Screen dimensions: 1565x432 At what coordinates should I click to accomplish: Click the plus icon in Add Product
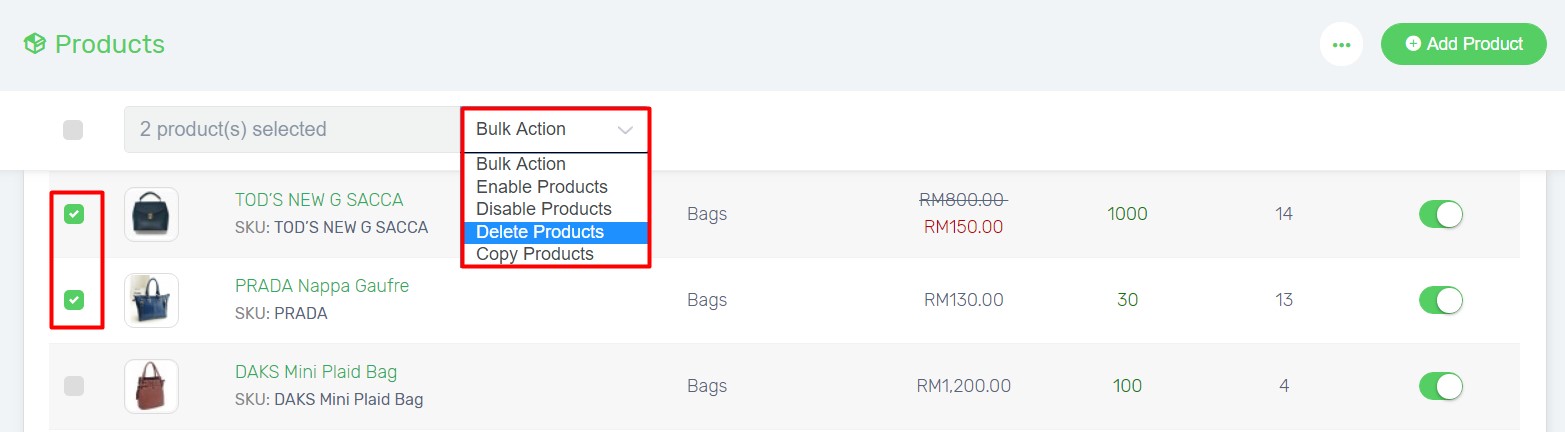point(1413,44)
